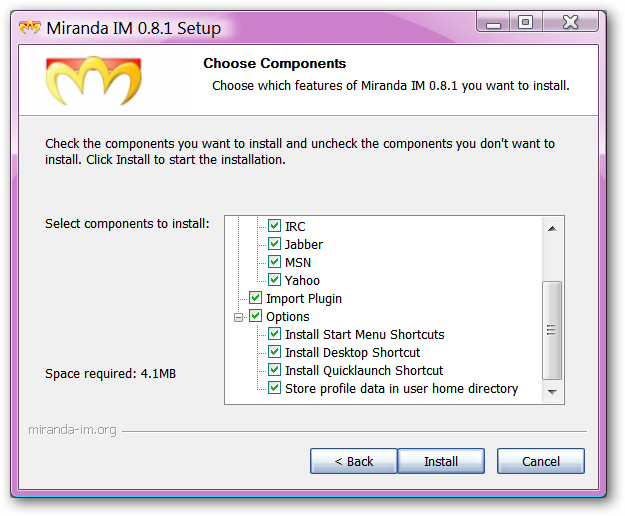This screenshot has width=625, height=516.
Task: Toggle Store profile data in user home directory checkbox
Action: tap(274, 388)
